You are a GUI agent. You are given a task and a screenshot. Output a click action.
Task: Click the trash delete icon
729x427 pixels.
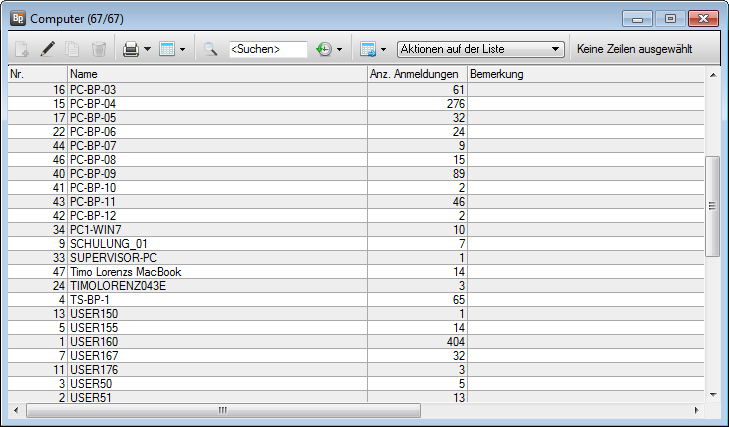coord(99,48)
